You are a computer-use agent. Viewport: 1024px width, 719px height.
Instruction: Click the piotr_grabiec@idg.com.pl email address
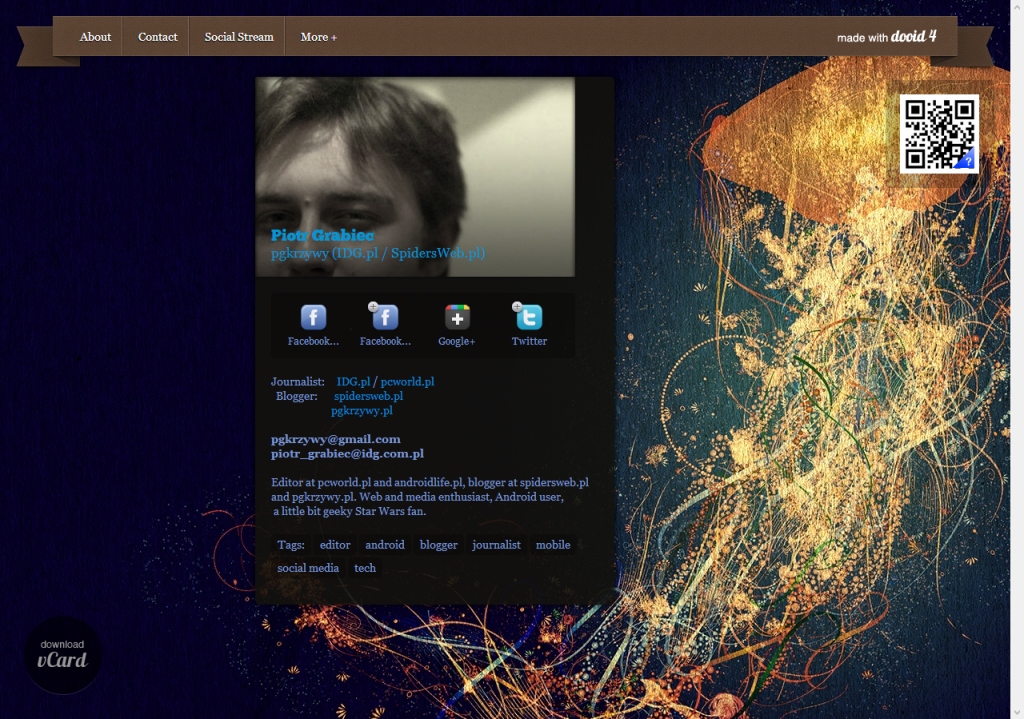[x=347, y=453]
